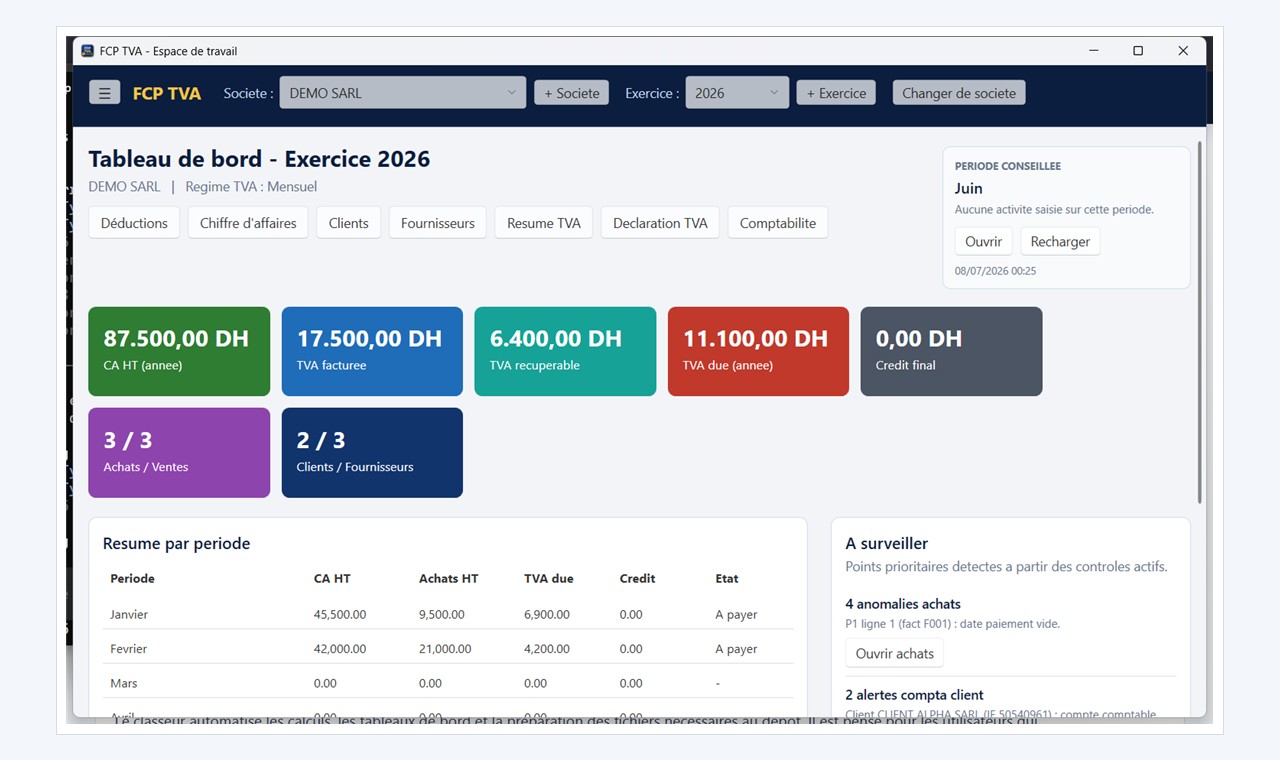This screenshot has height=760, width=1280.
Task: Open the Clients tab
Action: [349, 223]
